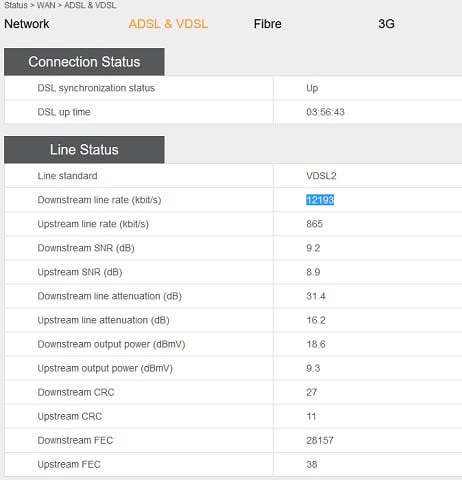Click the DSL up time value 03:56:43
Screen dimensions: 462x480
click(x=325, y=112)
